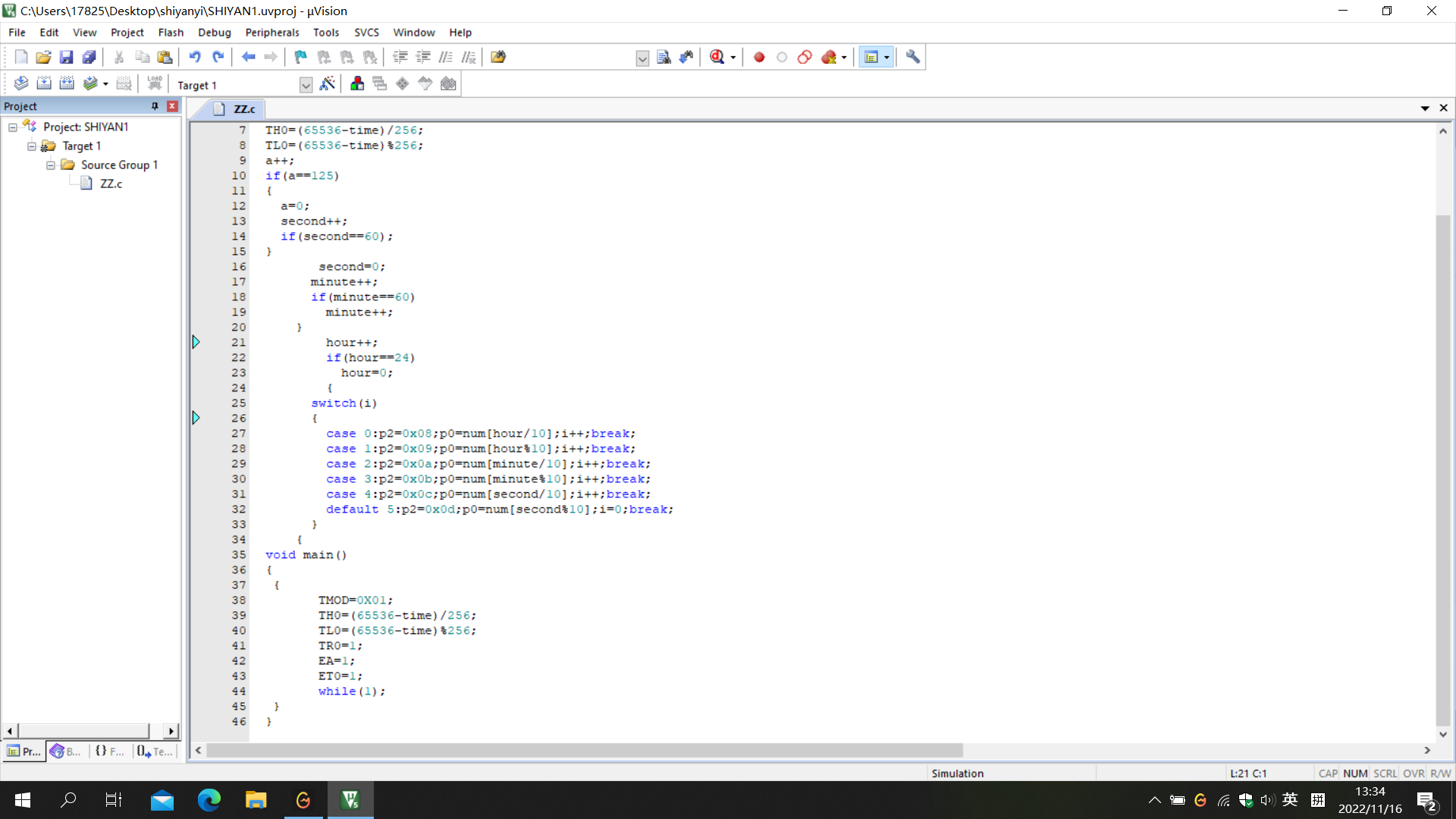
Task: Open the editor tabs list dropdown arrow
Action: (1425, 108)
